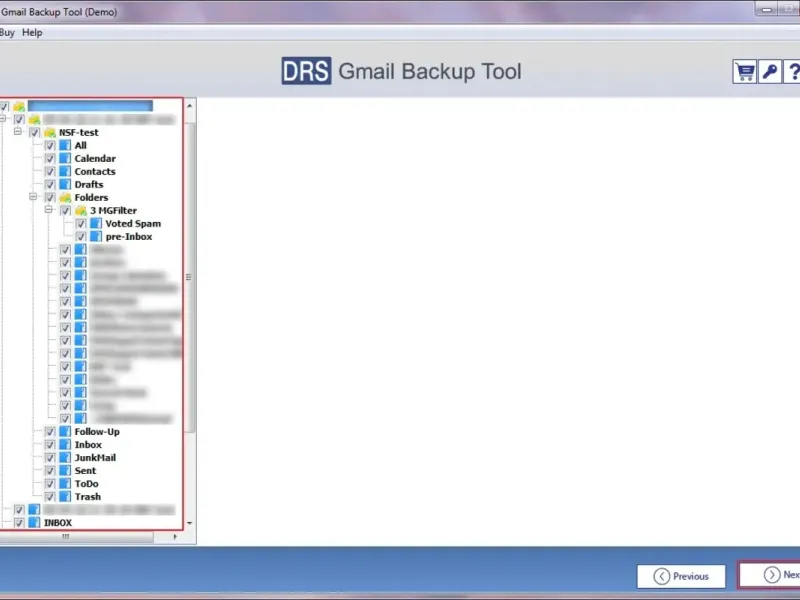Select the Inbox row under NSF-test
The image size is (800, 600).
(x=88, y=445)
